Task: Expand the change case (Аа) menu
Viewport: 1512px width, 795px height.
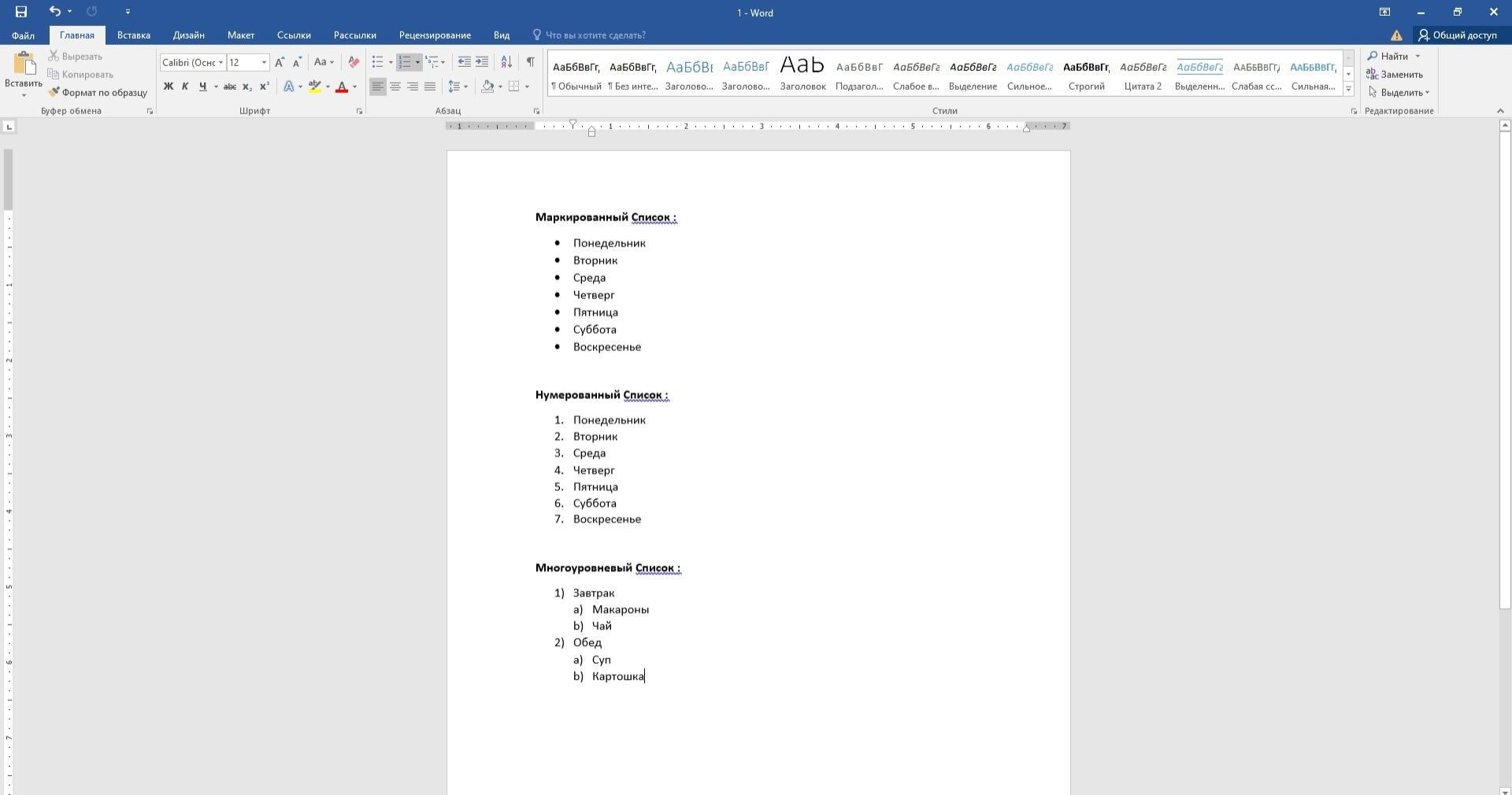Action: click(x=324, y=62)
